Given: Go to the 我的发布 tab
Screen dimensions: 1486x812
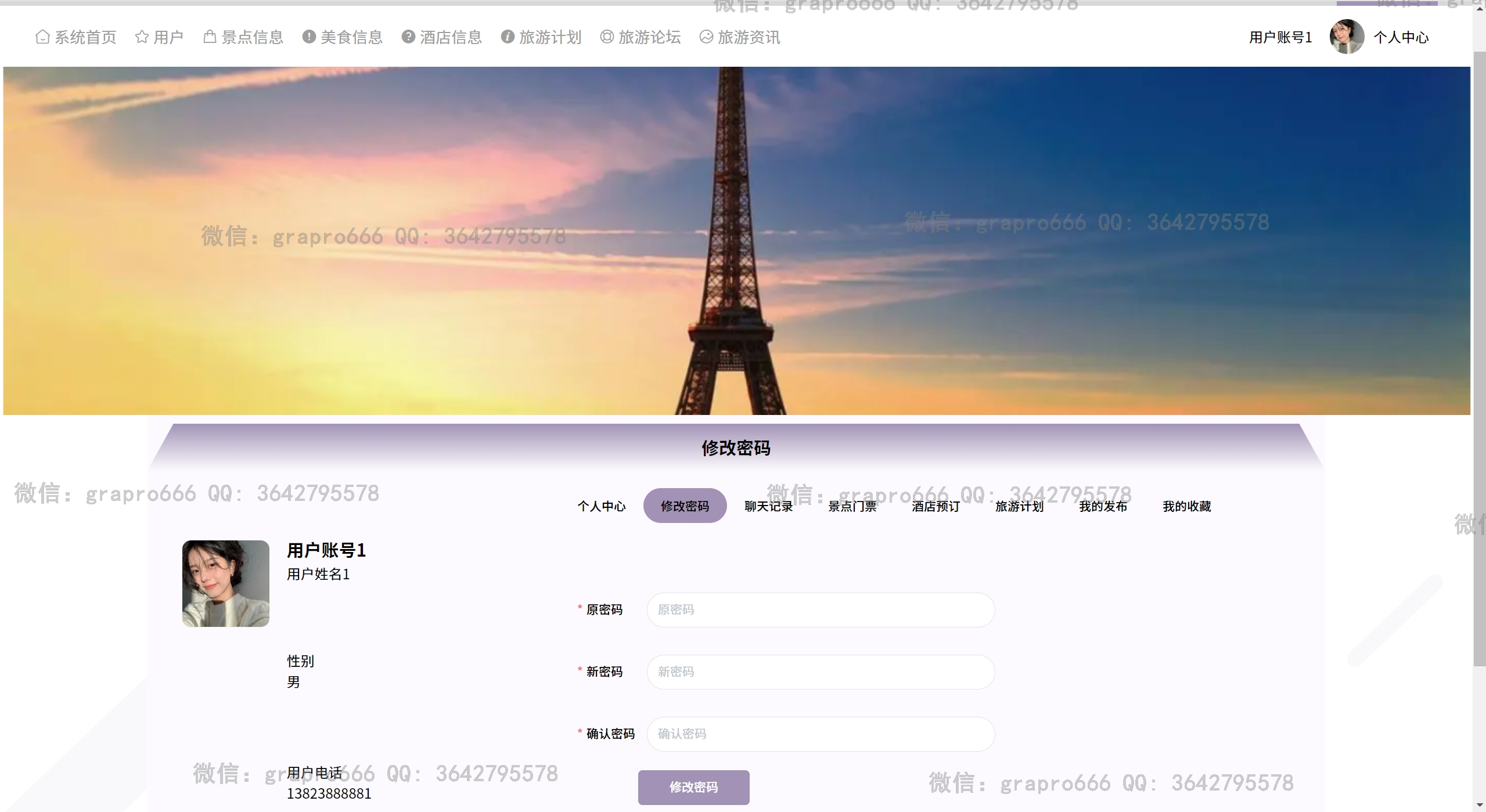Looking at the screenshot, I should point(1103,506).
